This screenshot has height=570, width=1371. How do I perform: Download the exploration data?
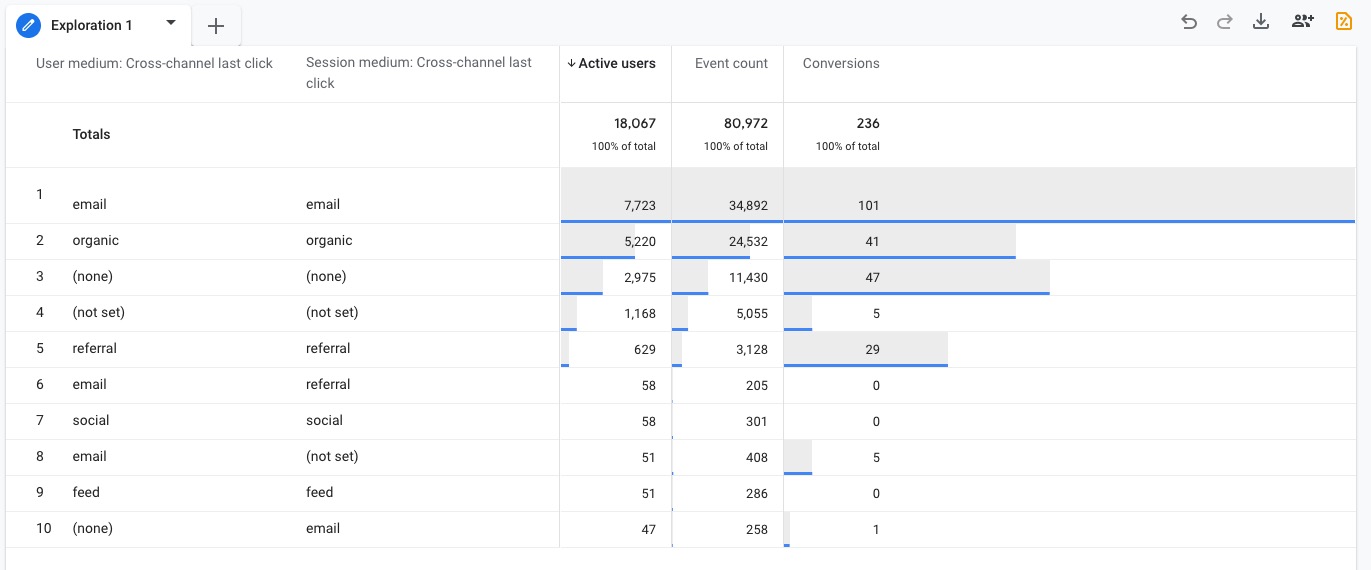[x=1261, y=22]
